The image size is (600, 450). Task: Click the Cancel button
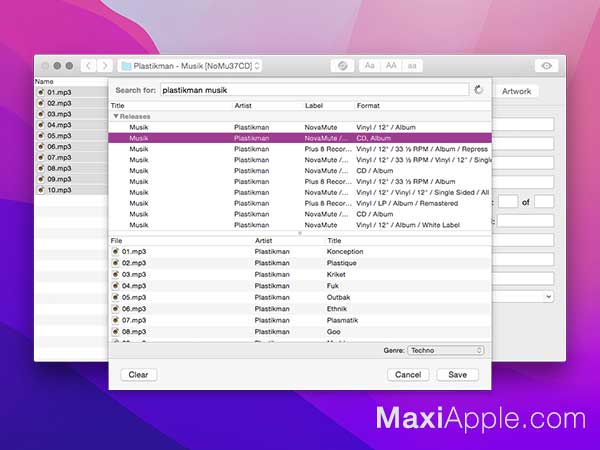click(408, 375)
